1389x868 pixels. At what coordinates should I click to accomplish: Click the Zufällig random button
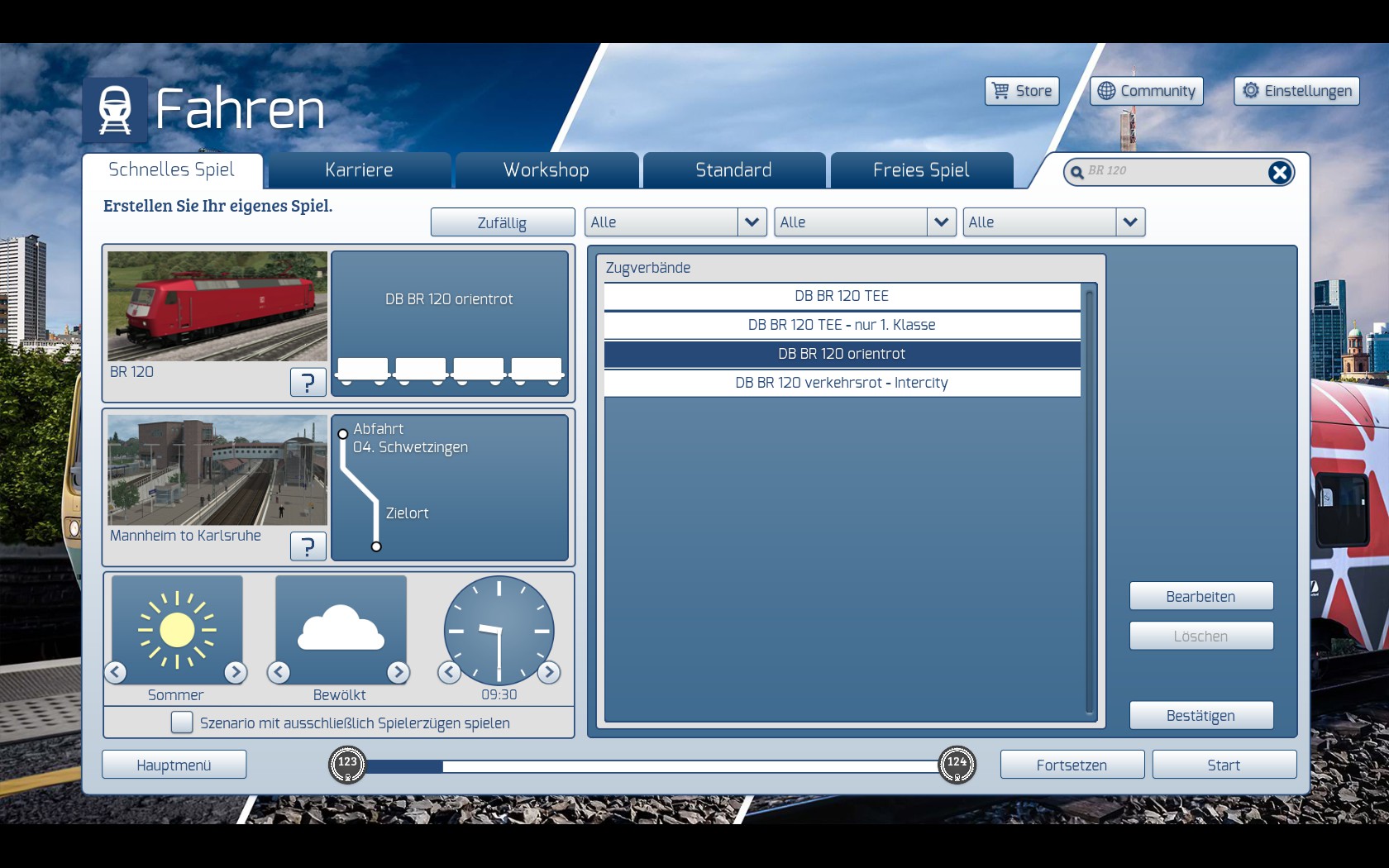click(x=503, y=222)
